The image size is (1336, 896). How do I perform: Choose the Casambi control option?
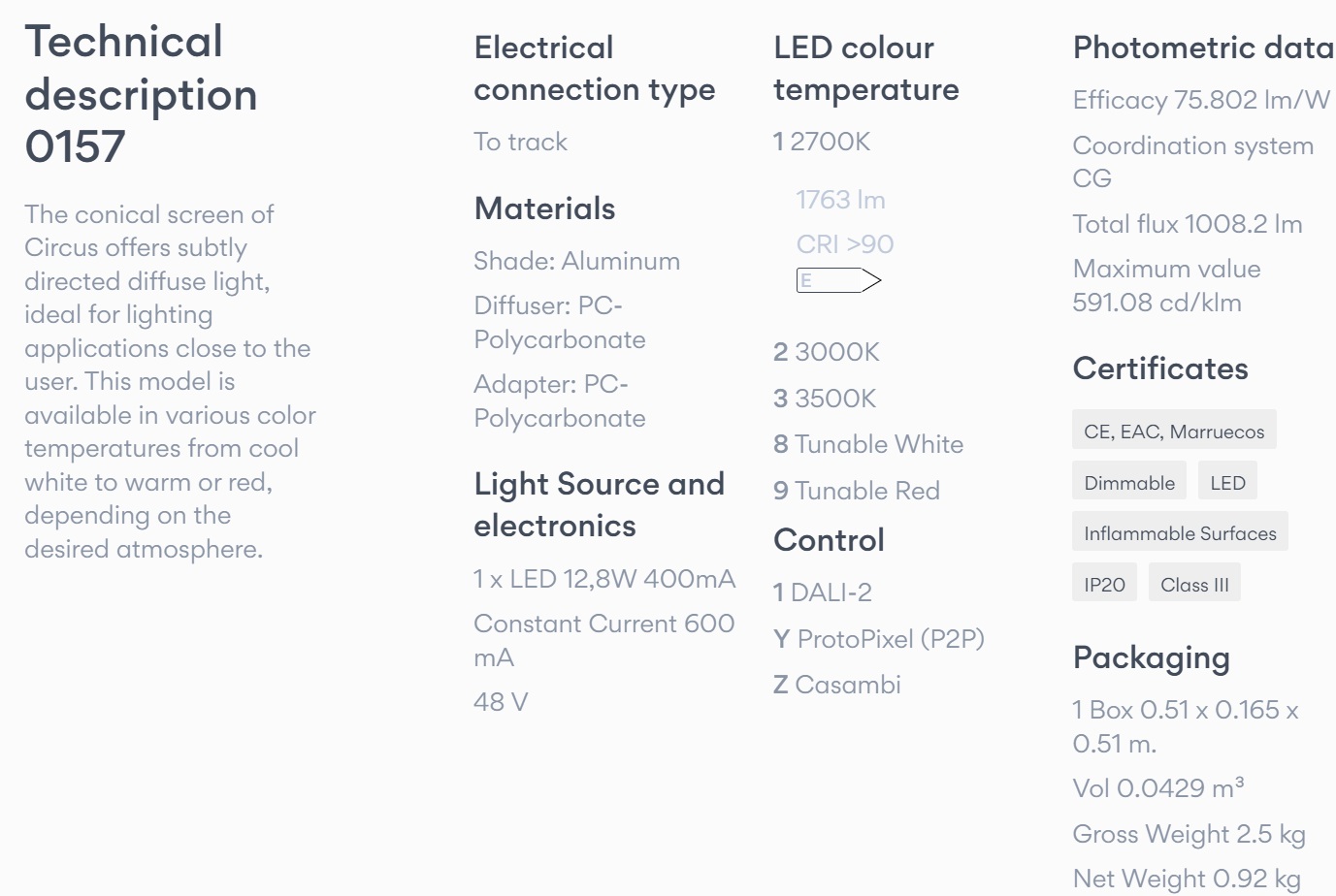837,685
